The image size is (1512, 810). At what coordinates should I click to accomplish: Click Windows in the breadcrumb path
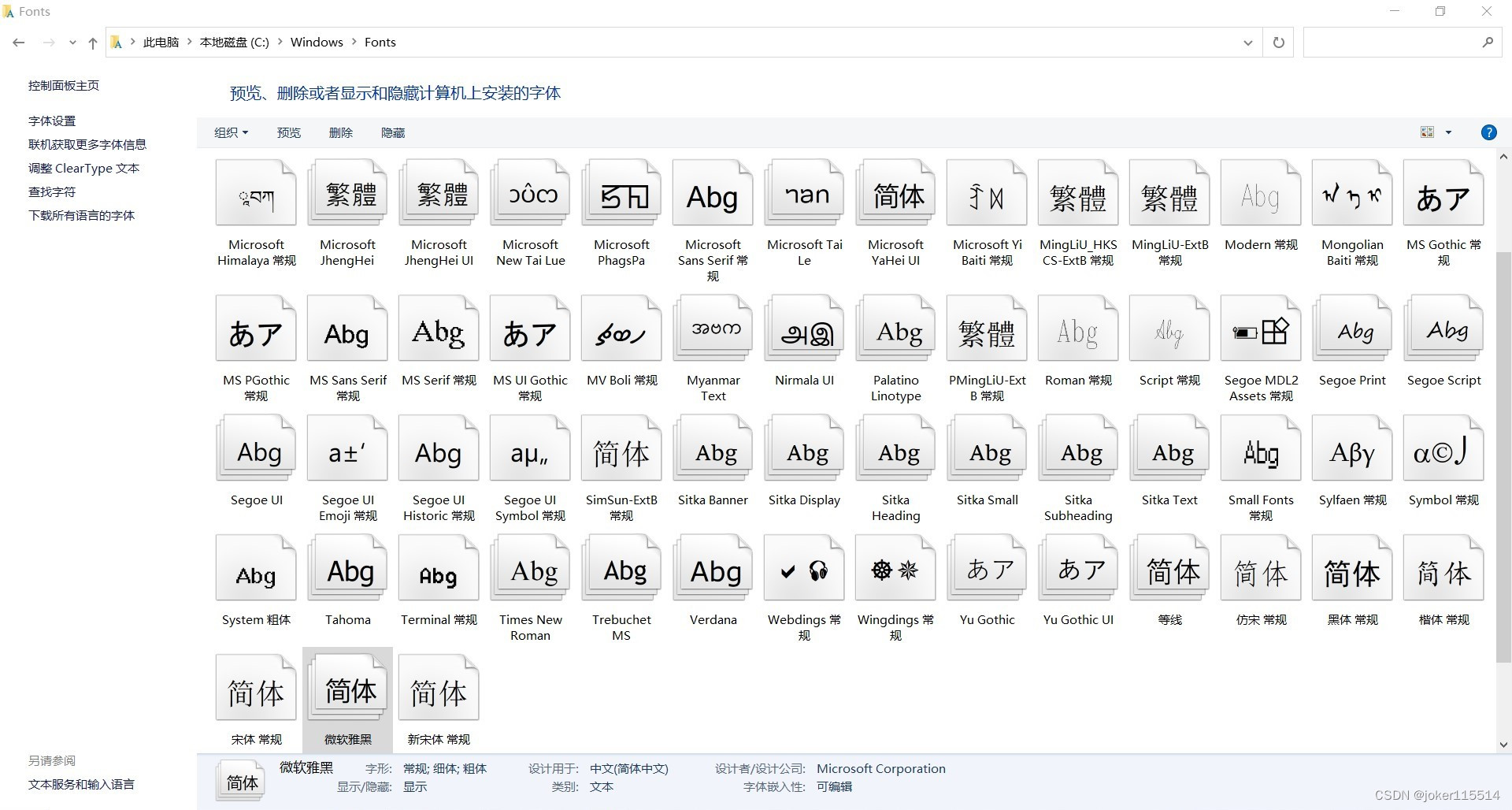tap(317, 43)
